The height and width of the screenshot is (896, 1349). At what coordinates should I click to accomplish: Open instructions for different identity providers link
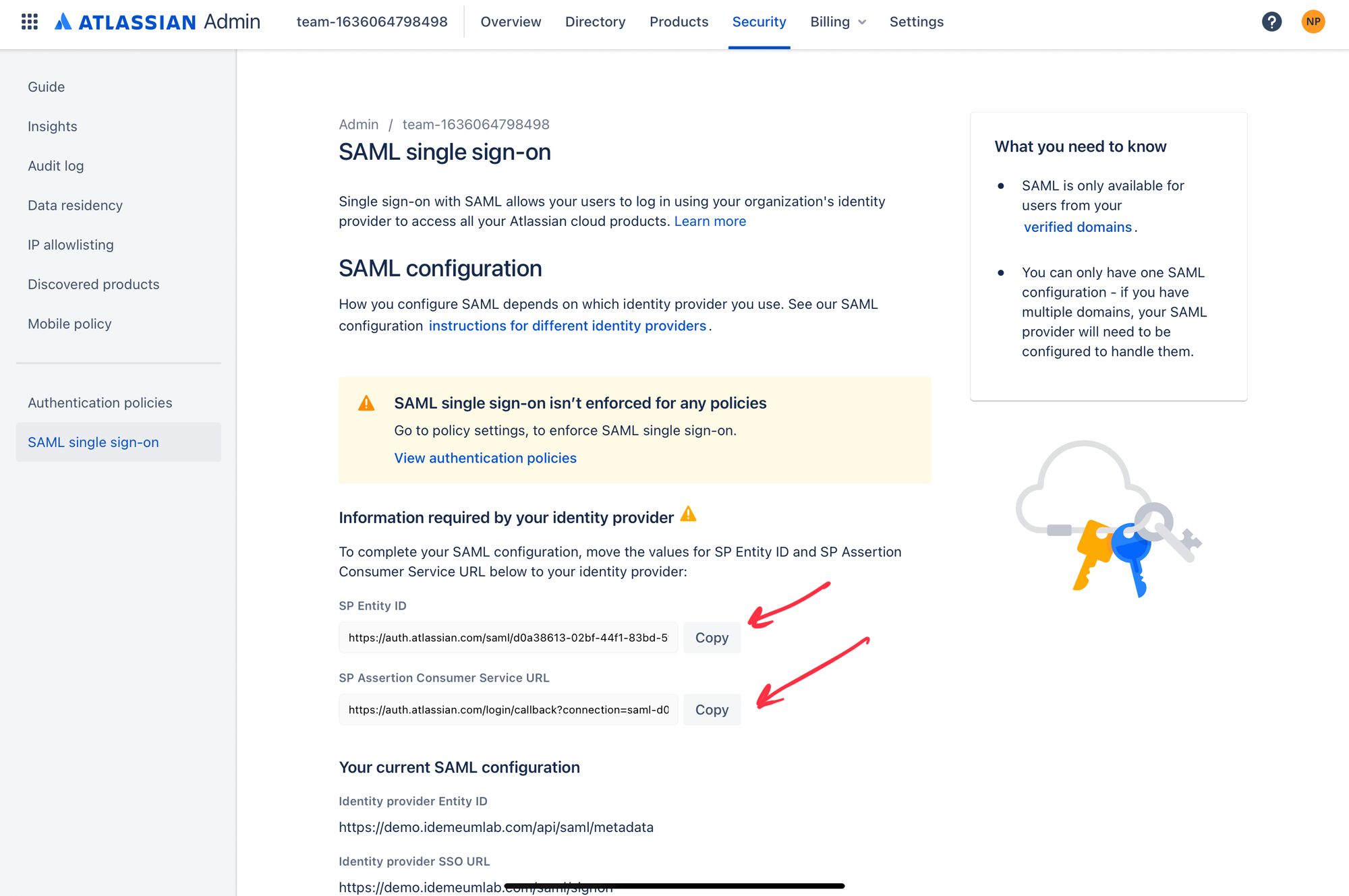[567, 326]
